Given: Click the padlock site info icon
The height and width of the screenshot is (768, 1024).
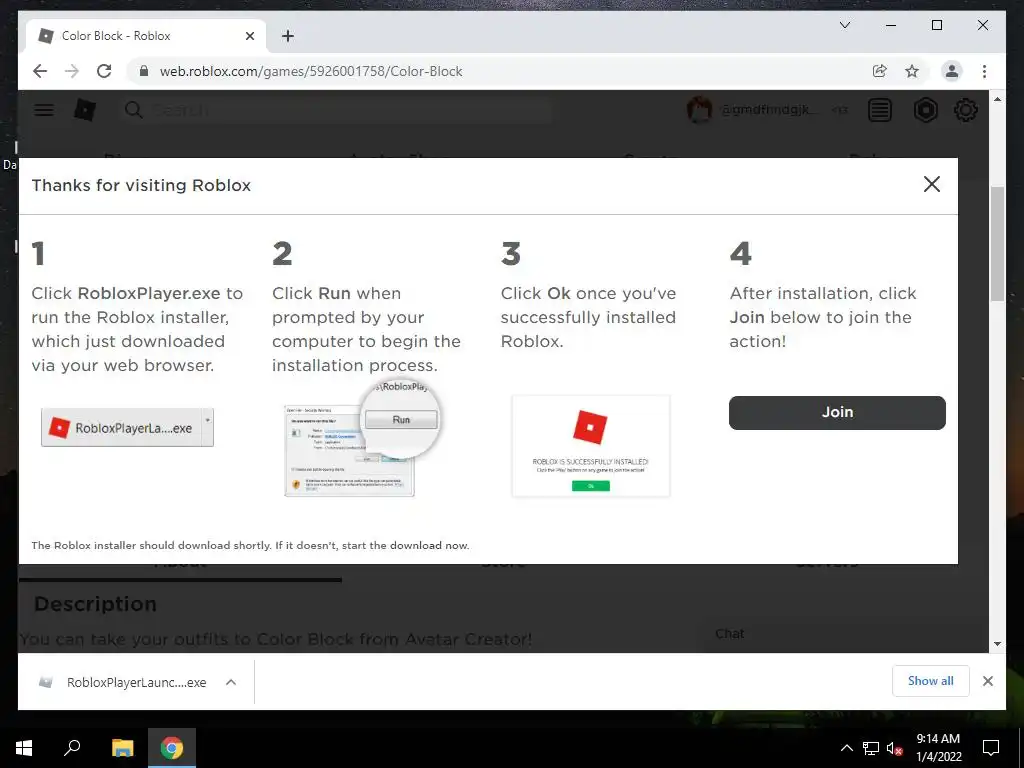Looking at the screenshot, I should click(x=144, y=71).
